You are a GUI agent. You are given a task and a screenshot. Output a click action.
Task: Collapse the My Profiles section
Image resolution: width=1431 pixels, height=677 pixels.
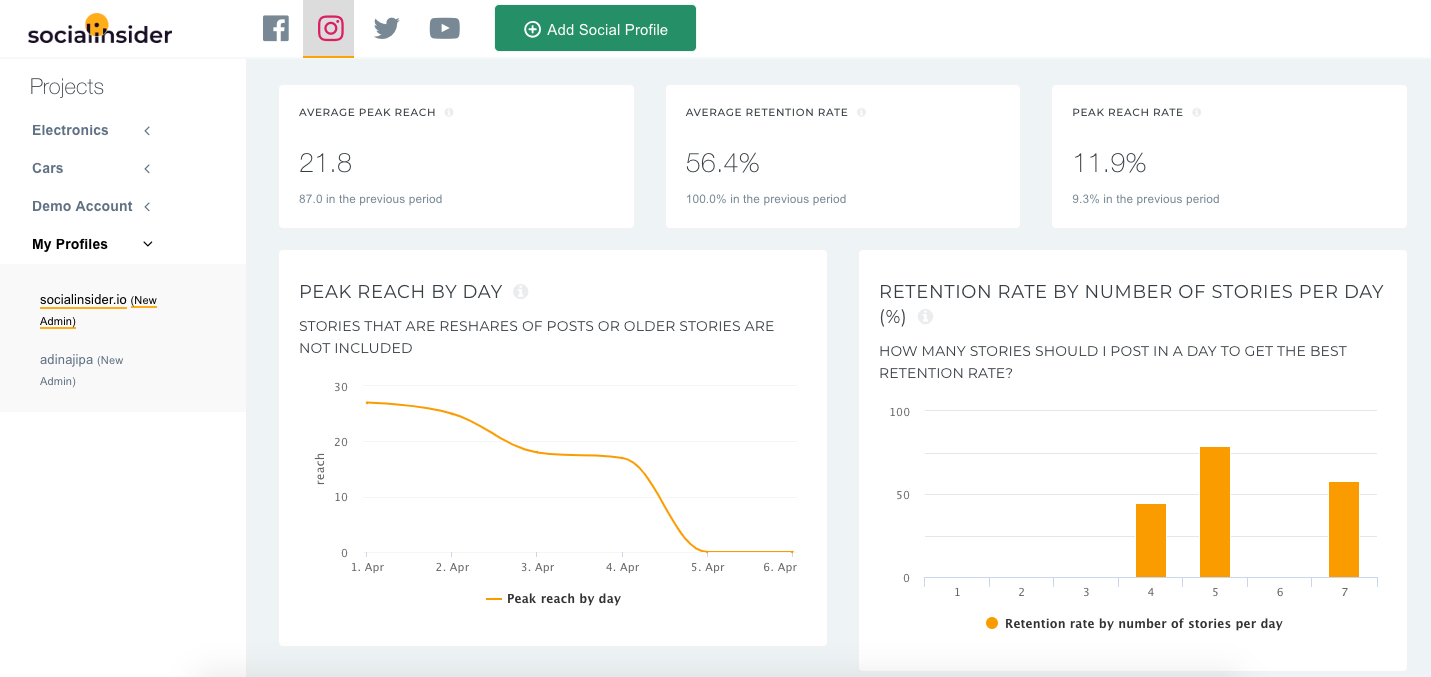pos(92,244)
